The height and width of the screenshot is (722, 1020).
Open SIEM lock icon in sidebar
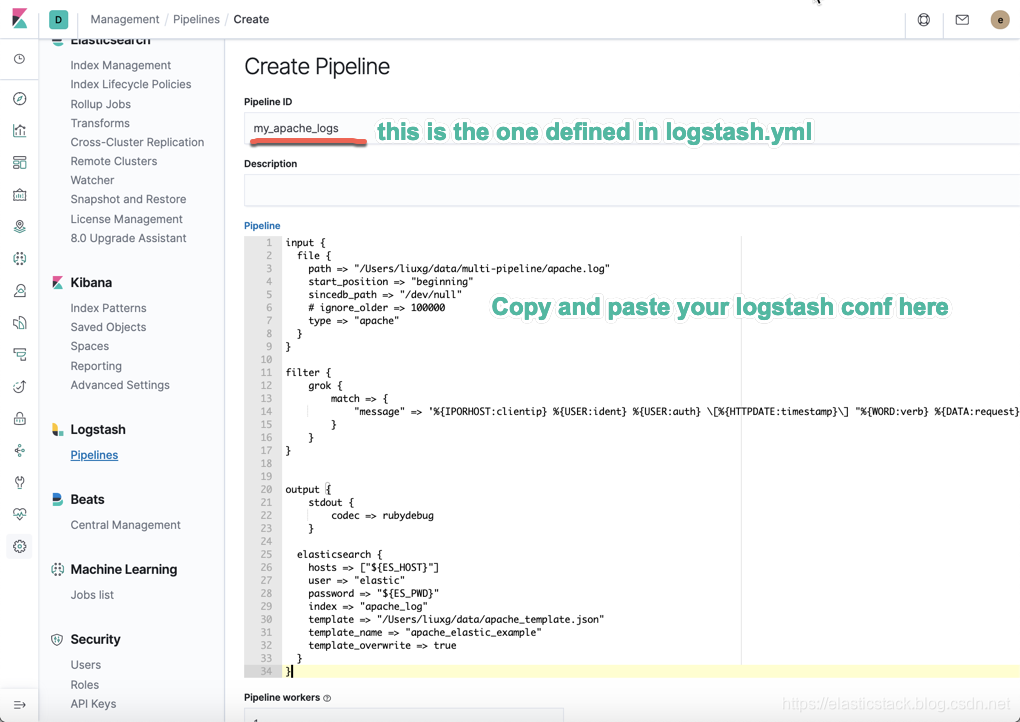(20, 419)
